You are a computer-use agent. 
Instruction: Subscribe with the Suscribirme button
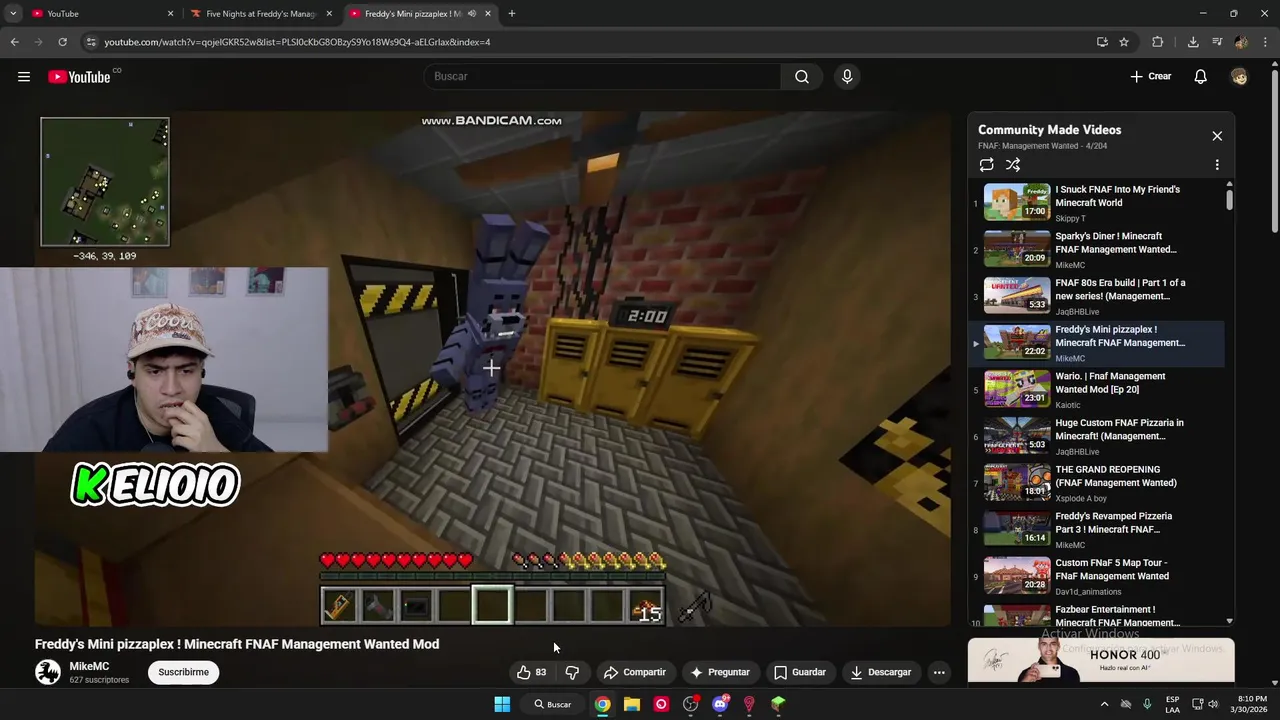(x=183, y=672)
